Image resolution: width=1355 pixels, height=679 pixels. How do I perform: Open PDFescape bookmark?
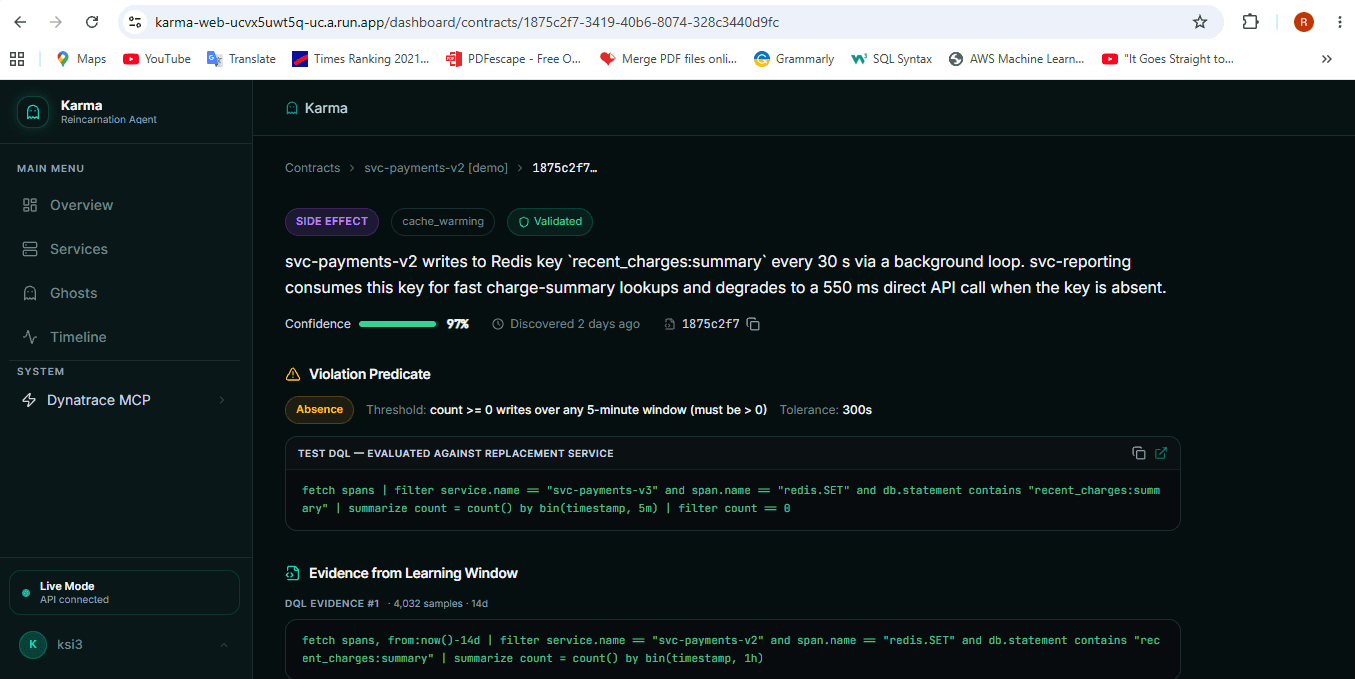(x=514, y=59)
